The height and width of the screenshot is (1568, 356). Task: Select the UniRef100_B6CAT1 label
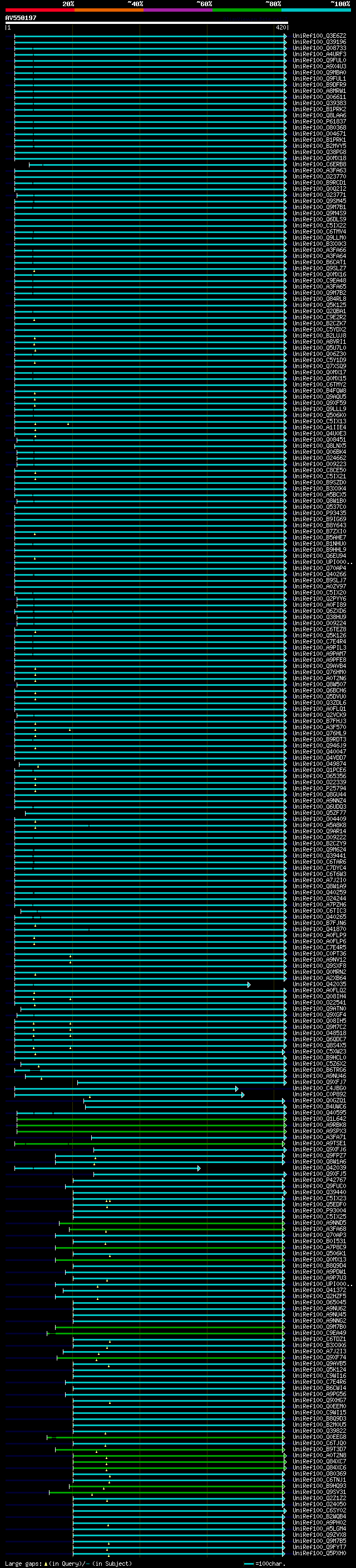319,263
